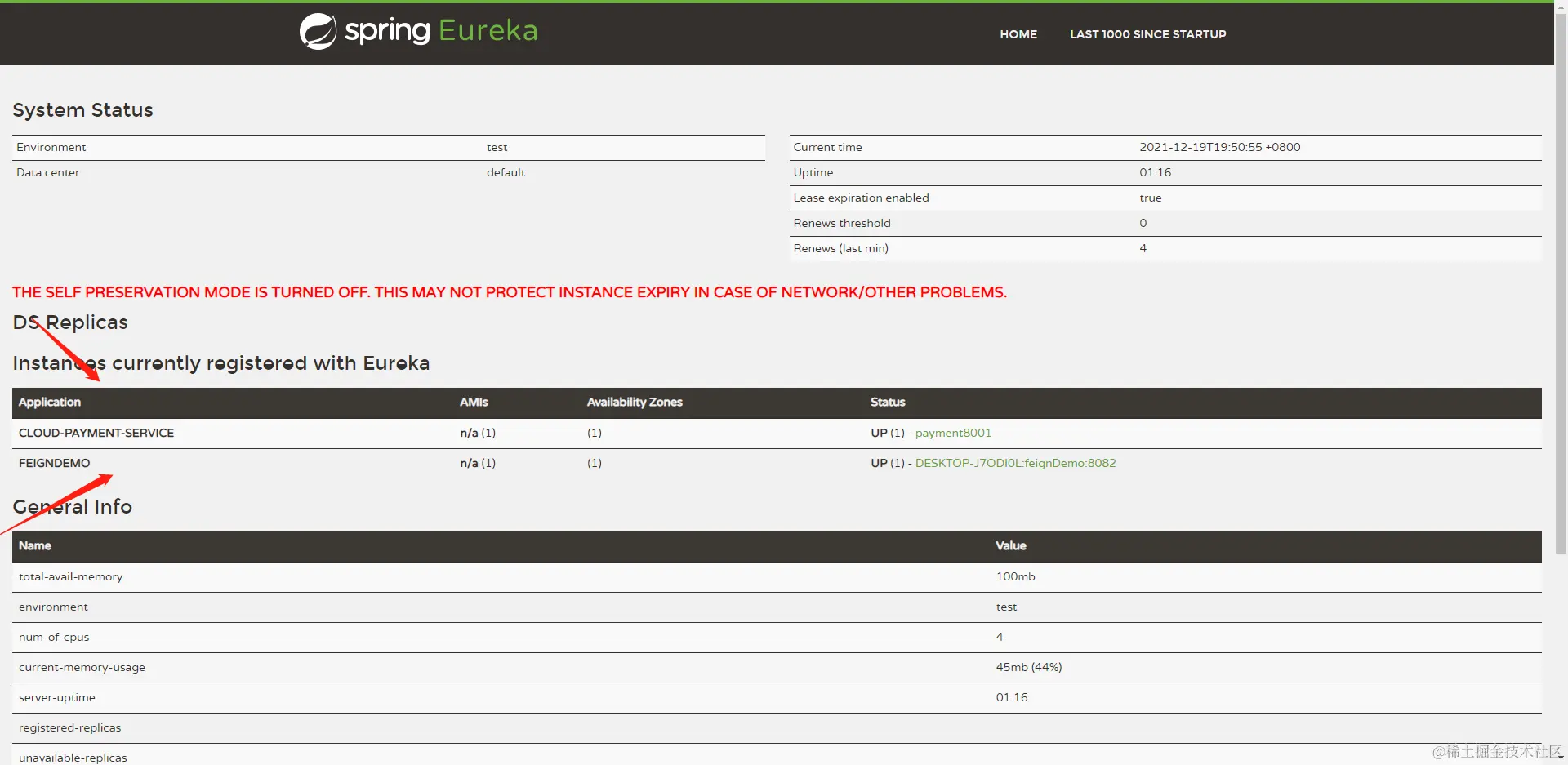Click the Application column header
The width and height of the screenshot is (1568, 765).
(x=50, y=402)
